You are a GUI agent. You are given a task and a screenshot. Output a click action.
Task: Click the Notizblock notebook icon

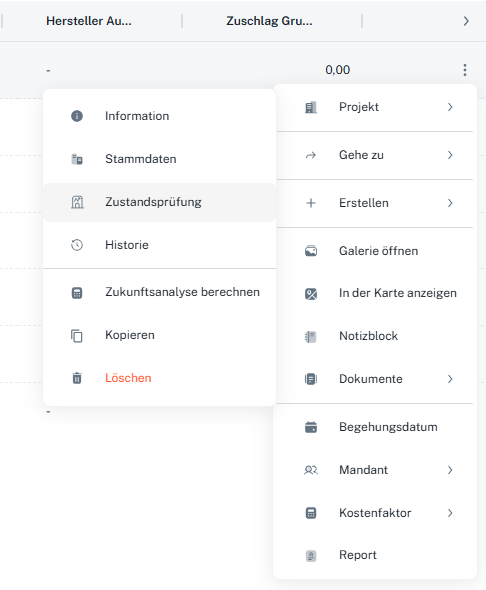[311, 336]
